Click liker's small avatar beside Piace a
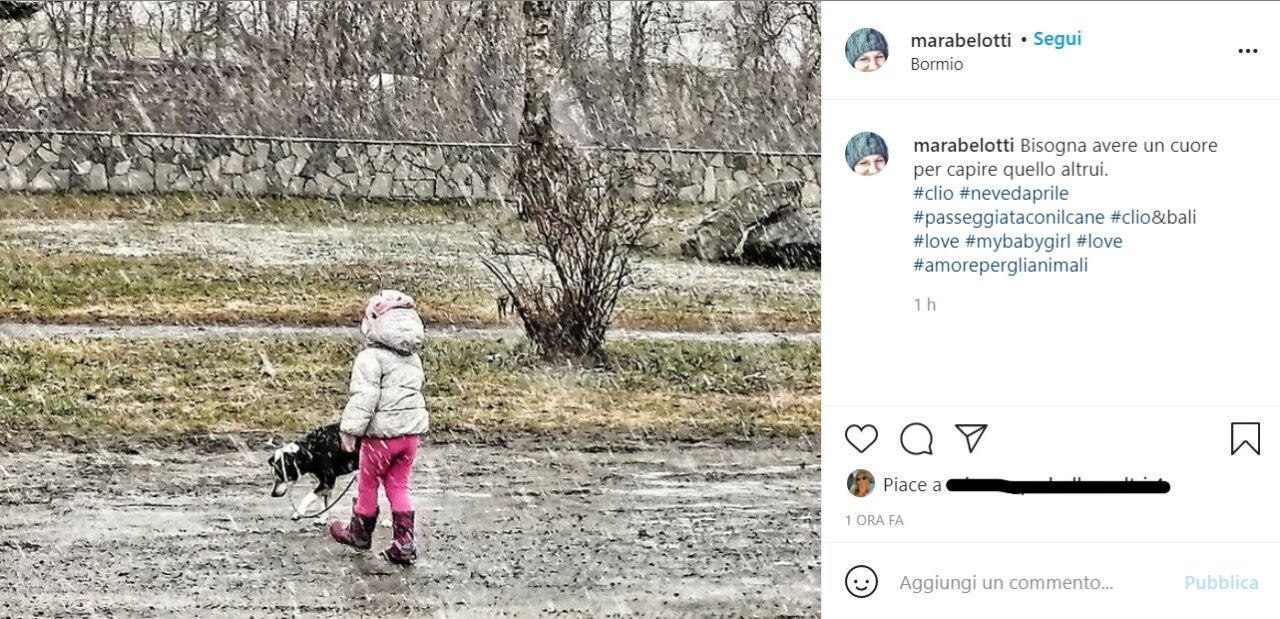Image resolution: width=1280 pixels, height=619 pixels. [860, 484]
